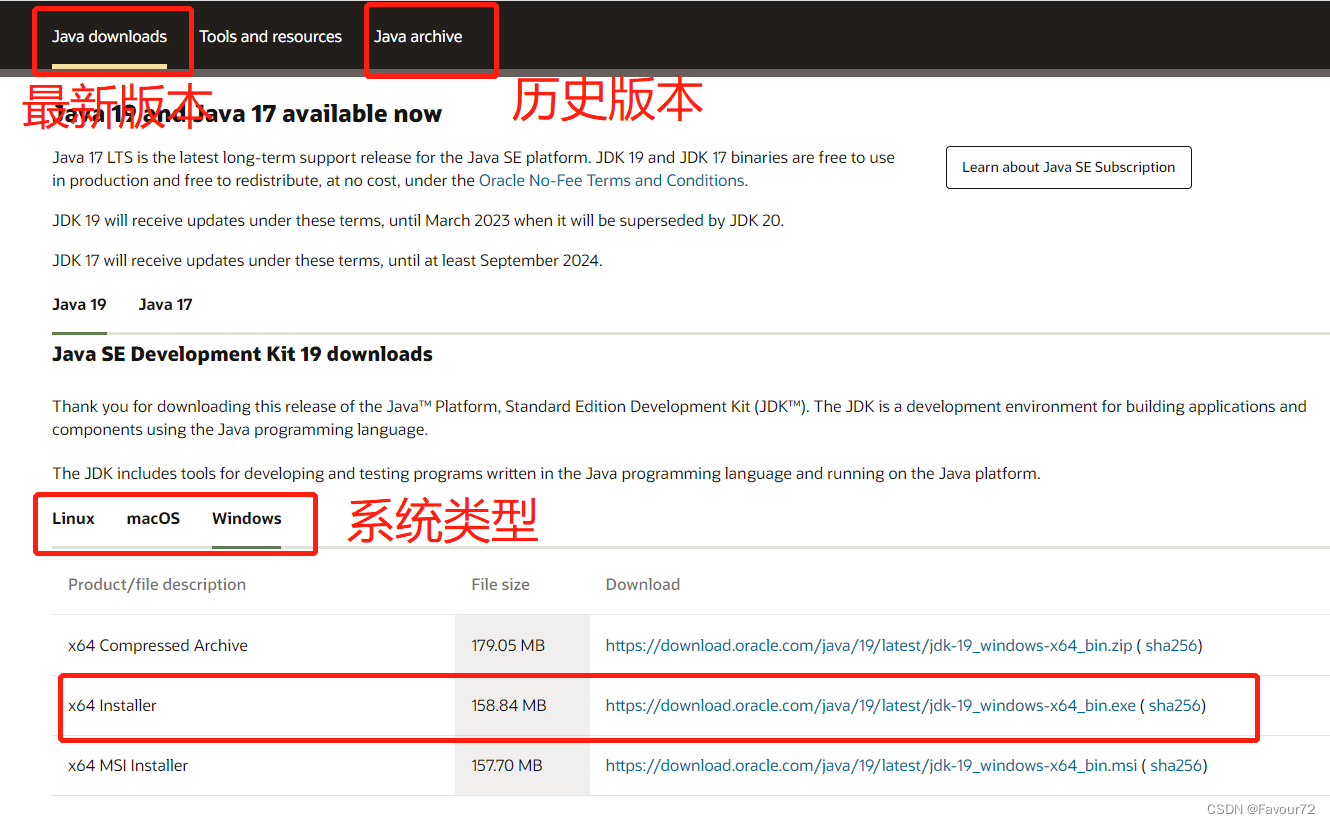1330x824 pixels.
Task: Click the File size column header
Action: (x=500, y=584)
